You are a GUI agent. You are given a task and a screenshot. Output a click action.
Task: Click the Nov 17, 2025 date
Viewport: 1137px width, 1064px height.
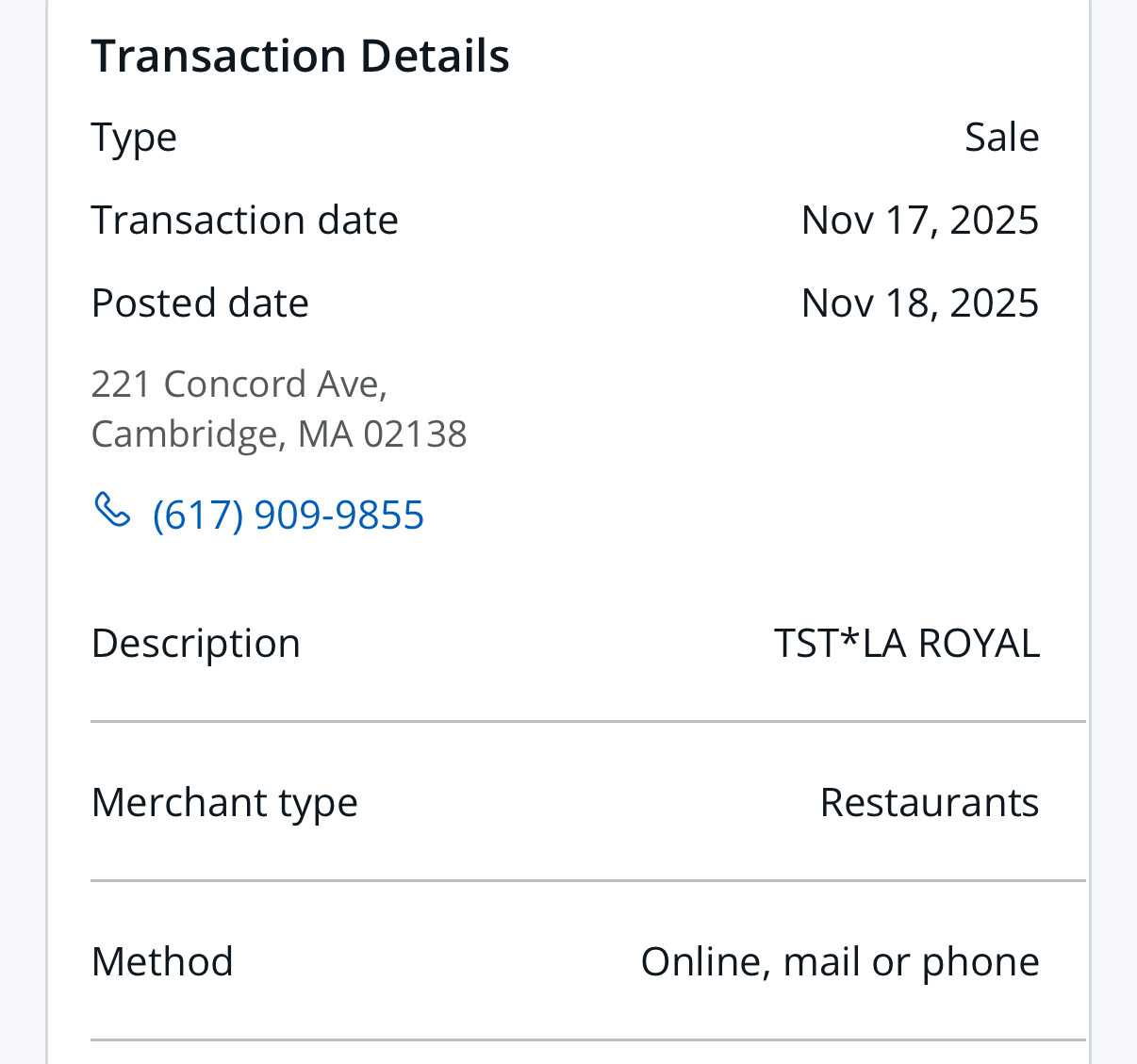click(x=919, y=221)
